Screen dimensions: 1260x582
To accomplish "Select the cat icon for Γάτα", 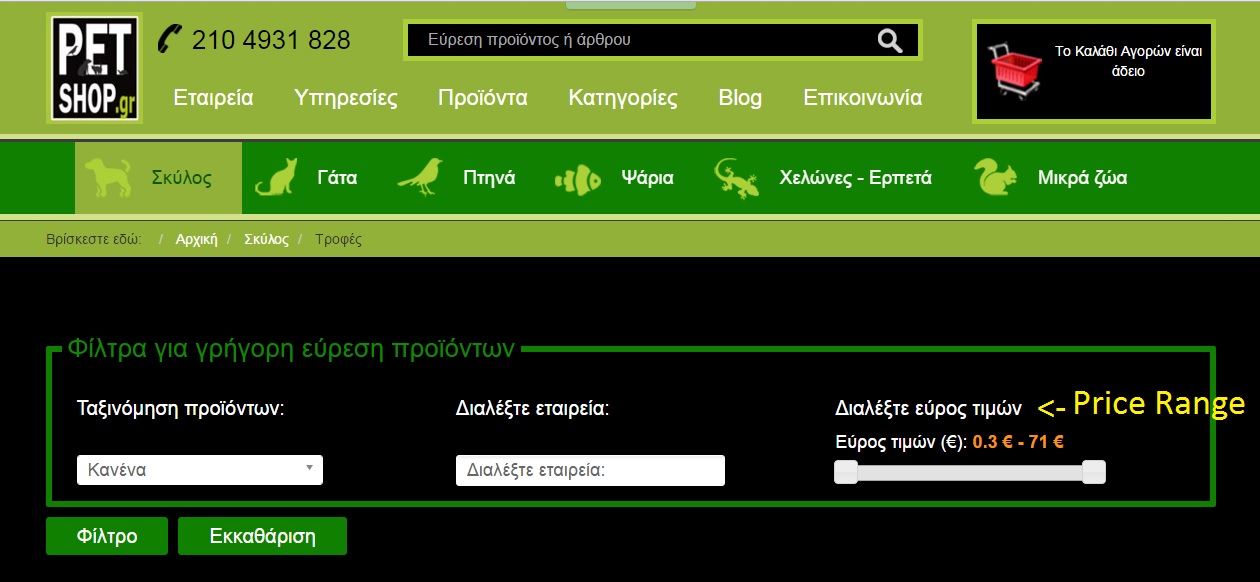I will click(277, 178).
